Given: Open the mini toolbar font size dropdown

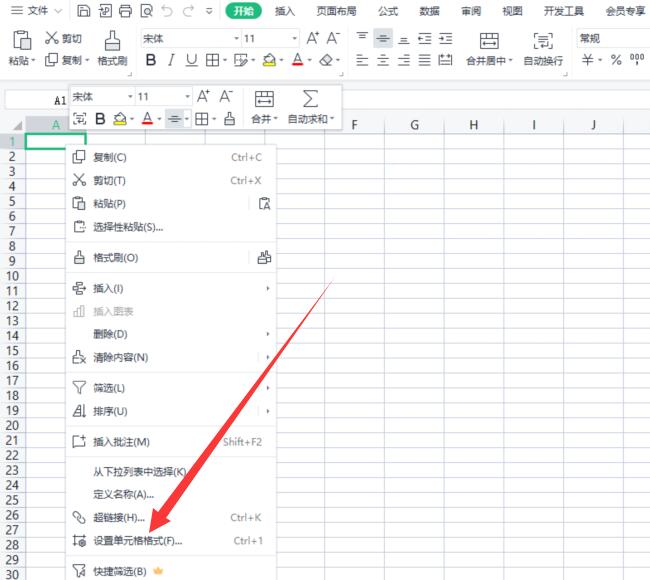Looking at the screenshot, I should tap(187, 97).
